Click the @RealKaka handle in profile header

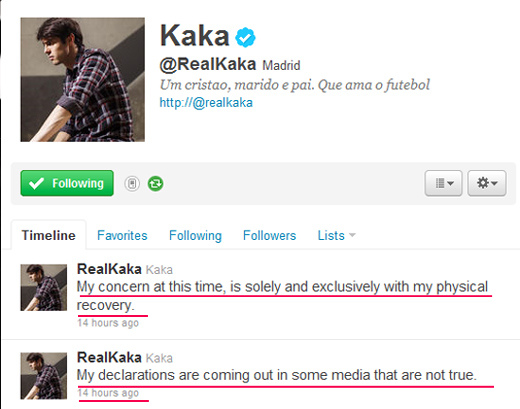pos(208,64)
